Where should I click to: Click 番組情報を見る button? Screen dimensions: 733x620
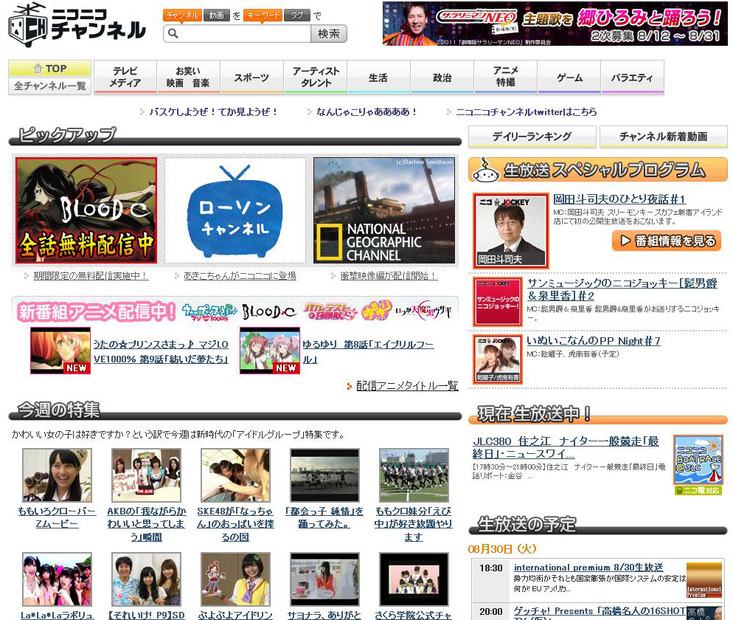point(666,241)
